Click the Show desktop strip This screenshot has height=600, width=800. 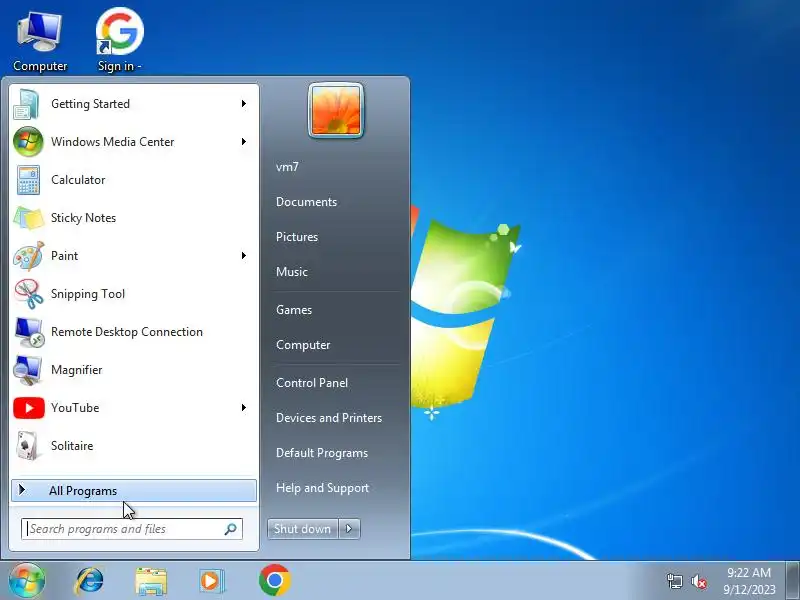pyautogui.click(x=793, y=580)
